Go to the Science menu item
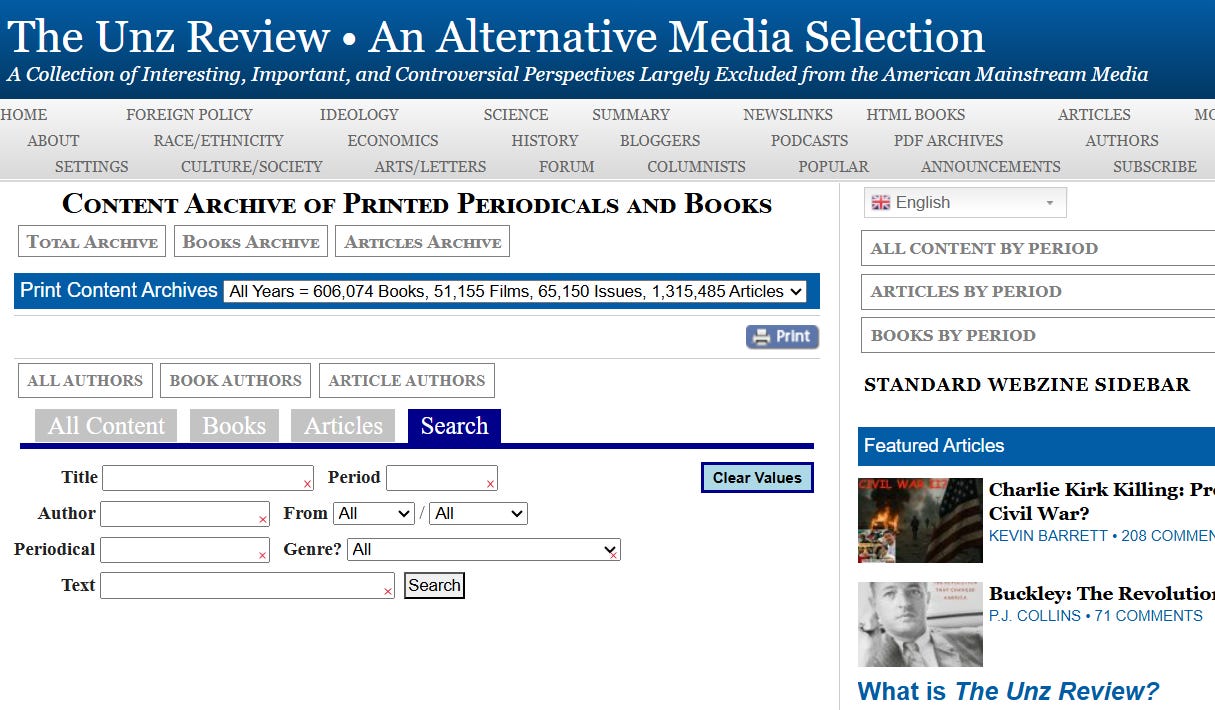 coord(516,115)
